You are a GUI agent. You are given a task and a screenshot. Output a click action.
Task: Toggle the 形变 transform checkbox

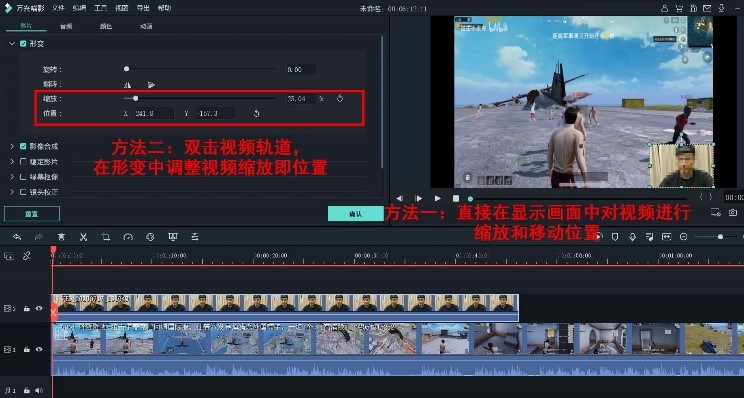tap(23, 44)
